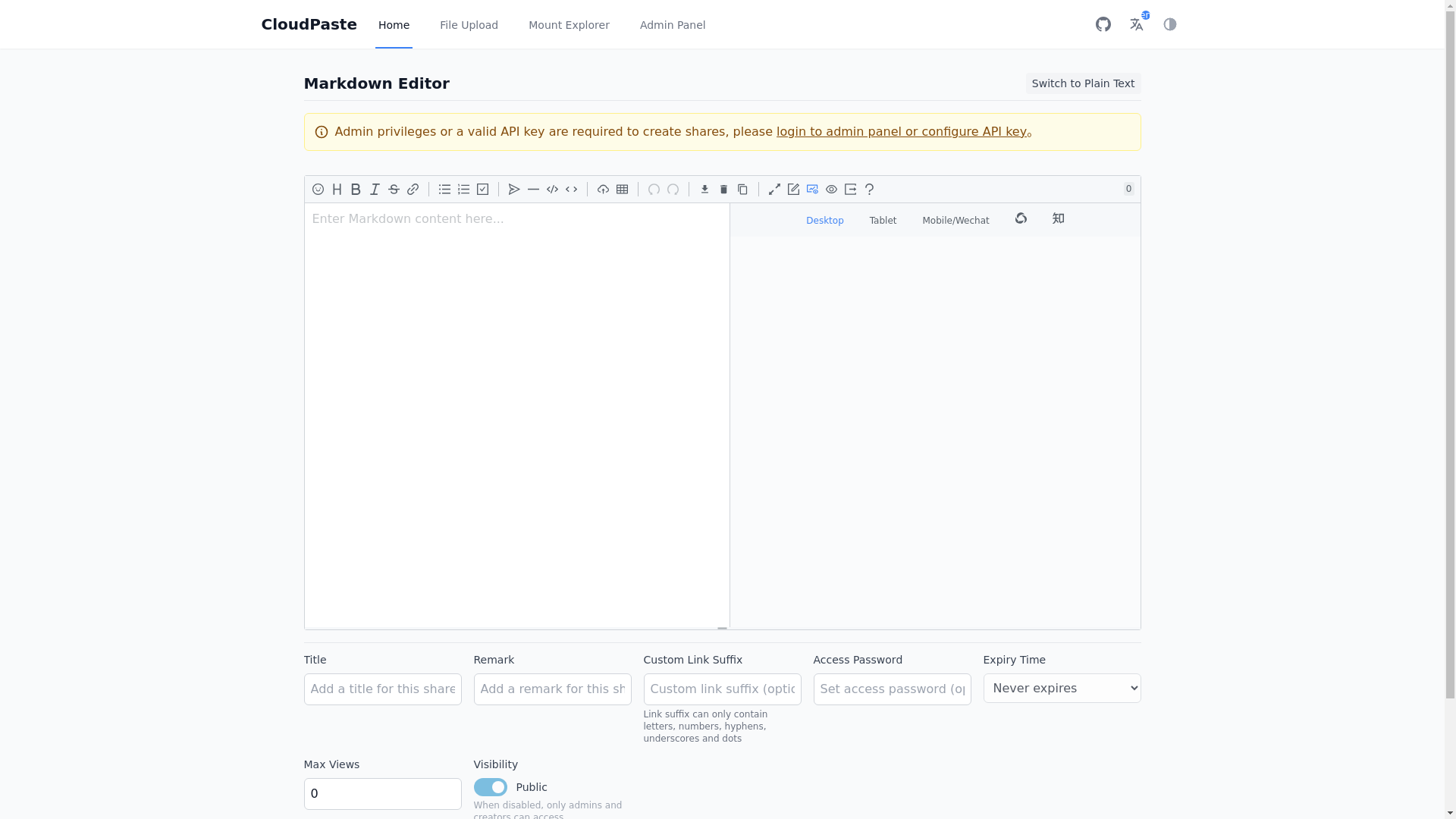The height and width of the screenshot is (819, 1456).
Task: Open the emoji picker in toolbar
Action: (x=318, y=190)
